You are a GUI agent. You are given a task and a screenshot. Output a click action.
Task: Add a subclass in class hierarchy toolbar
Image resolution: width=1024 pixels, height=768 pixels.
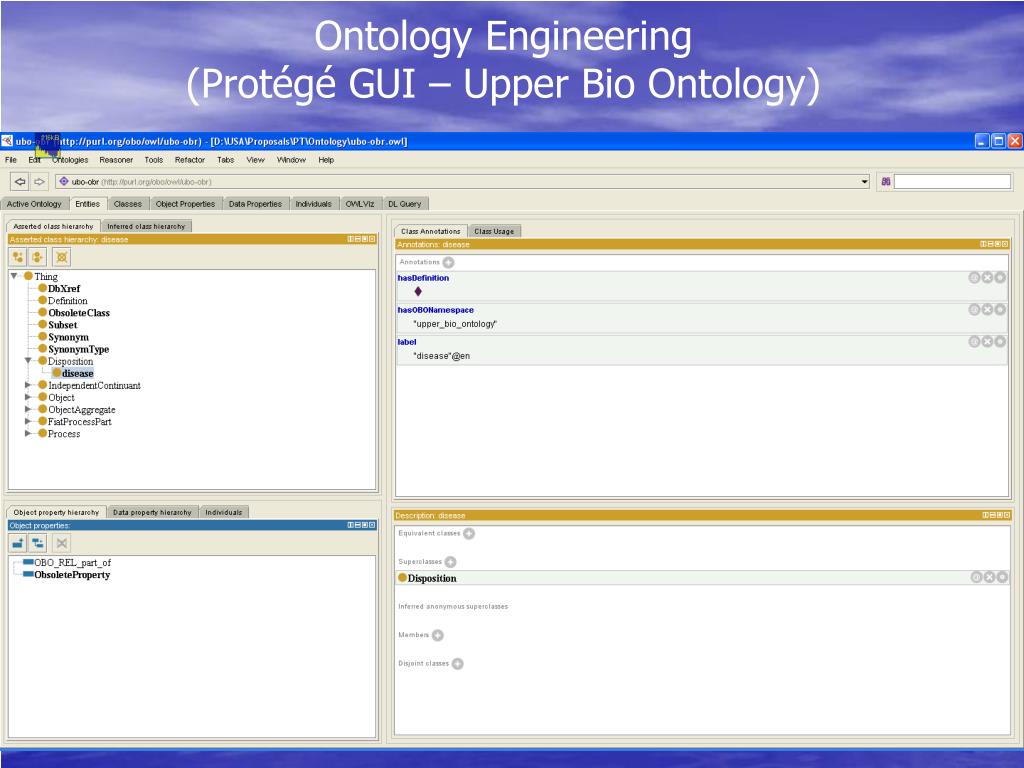(18, 257)
